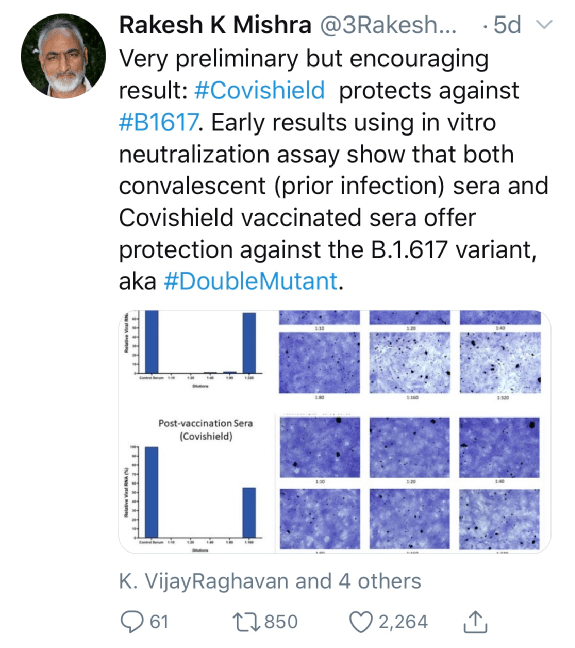Viewport: 575px width, 648px height.
Task: View the 2,264 likes count
Action: [x=403, y=622]
